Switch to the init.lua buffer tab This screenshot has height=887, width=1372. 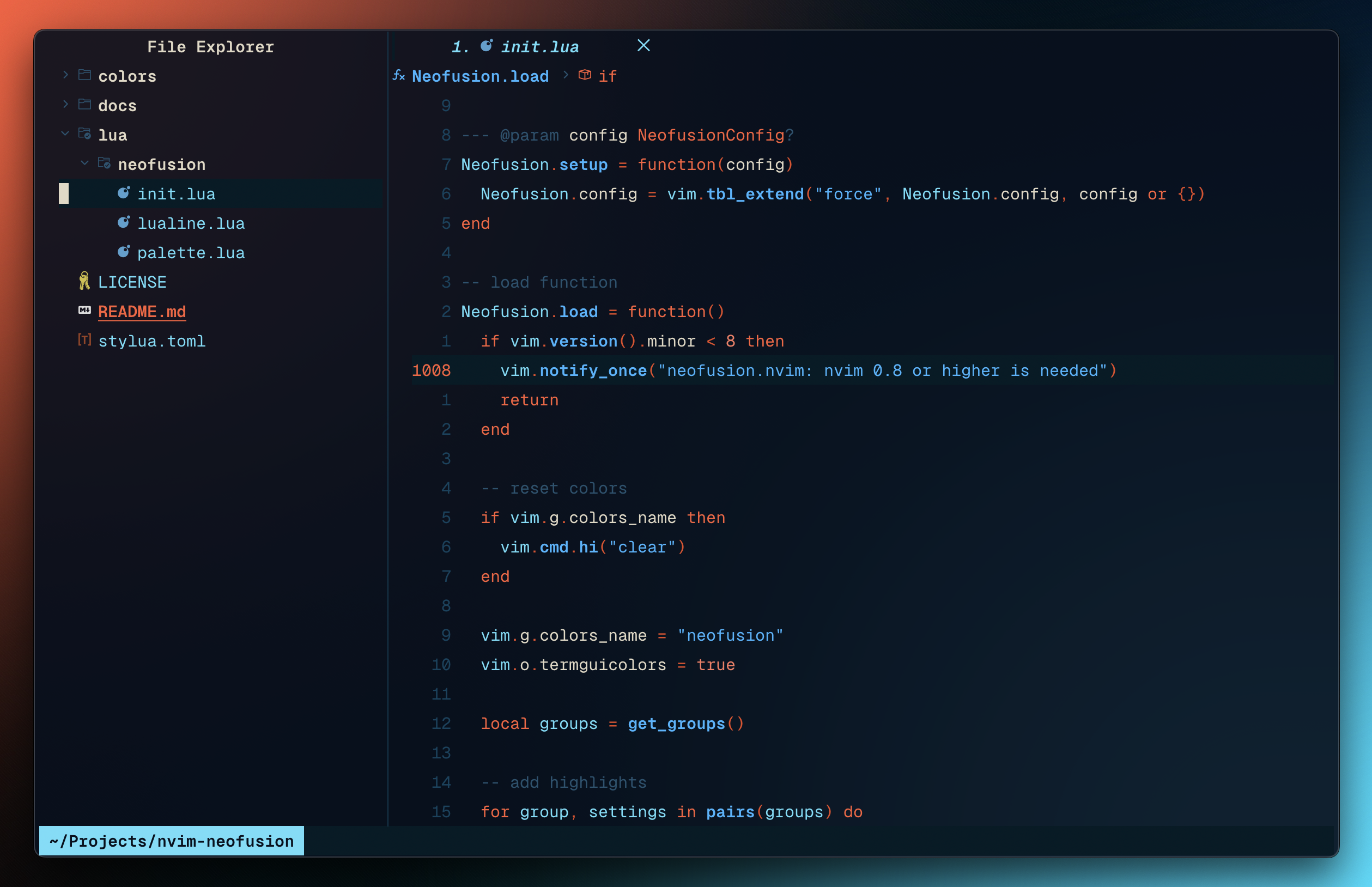point(539,47)
